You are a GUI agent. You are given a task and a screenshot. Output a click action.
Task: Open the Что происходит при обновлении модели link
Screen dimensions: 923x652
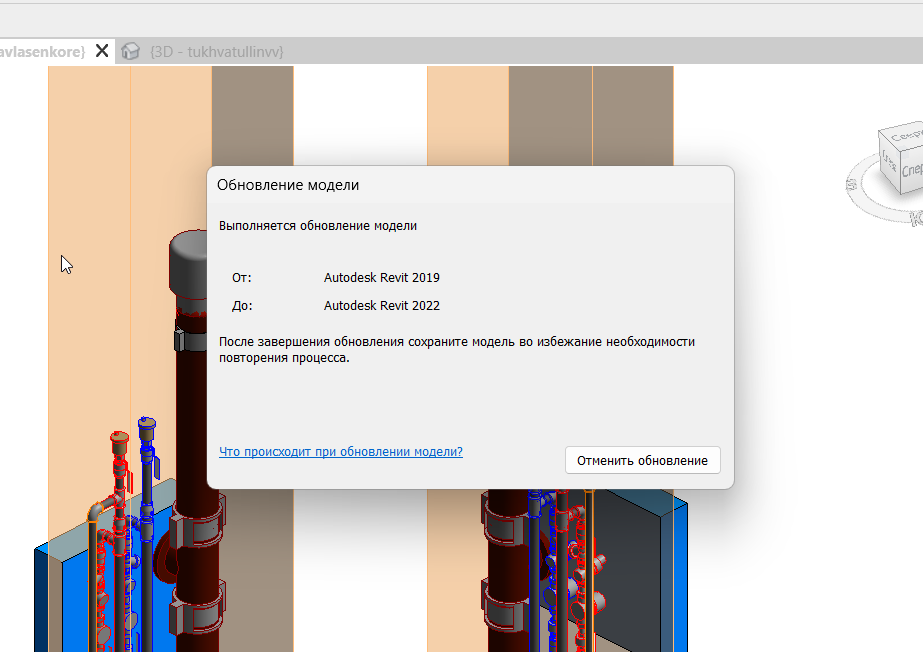[341, 451]
